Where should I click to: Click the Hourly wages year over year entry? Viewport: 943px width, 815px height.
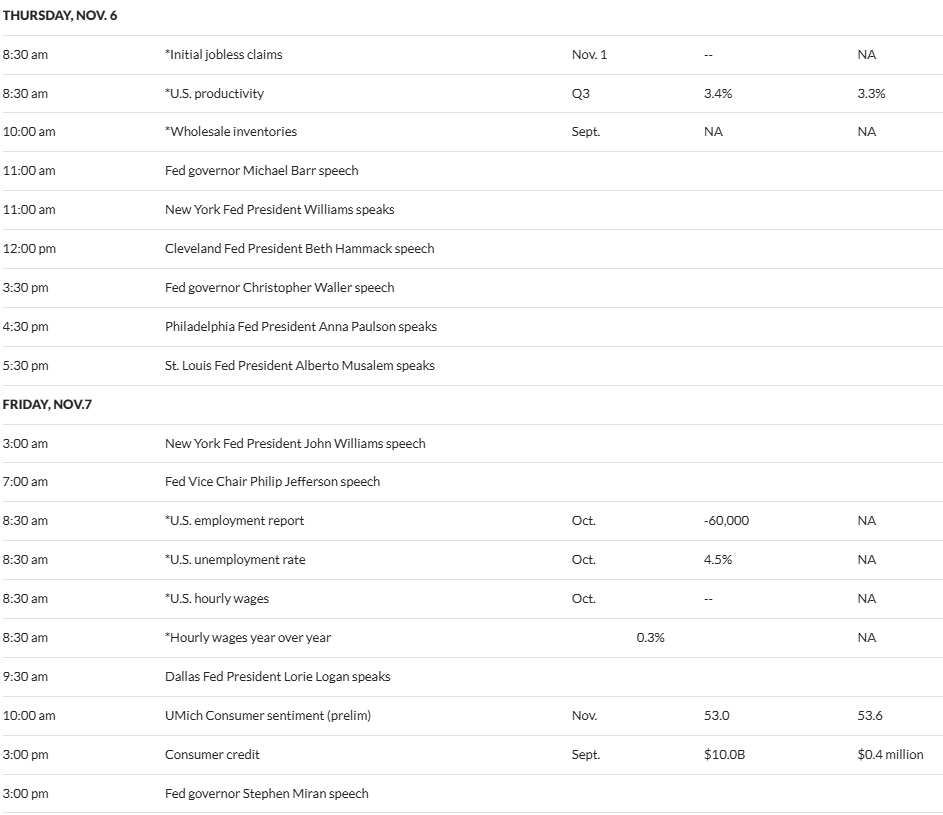click(248, 638)
